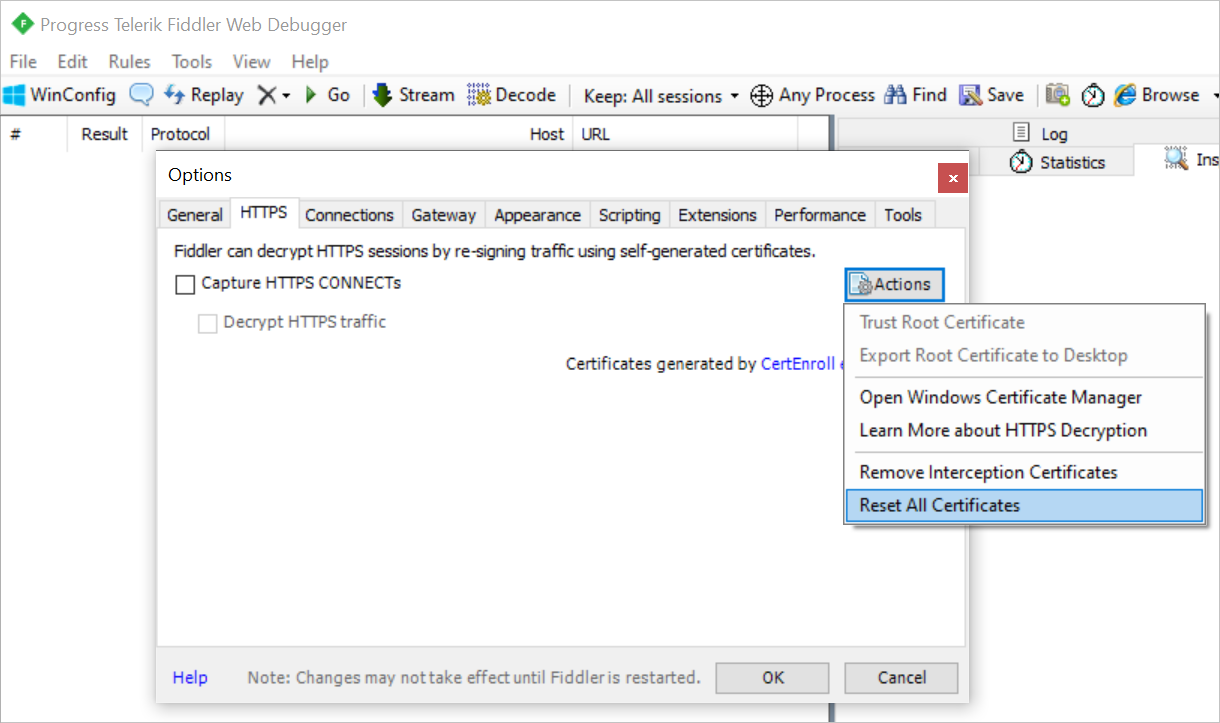The width and height of the screenshot is (1220, 723).
Task: Open the Rules menu
Action: [130, 62]
